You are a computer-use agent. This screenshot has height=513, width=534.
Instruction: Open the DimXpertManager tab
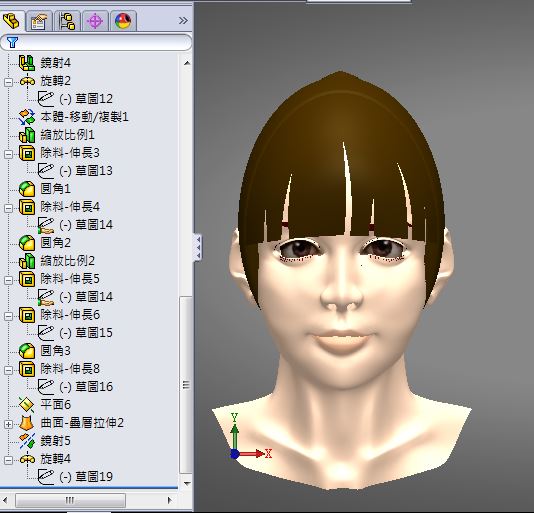point(95,21)
